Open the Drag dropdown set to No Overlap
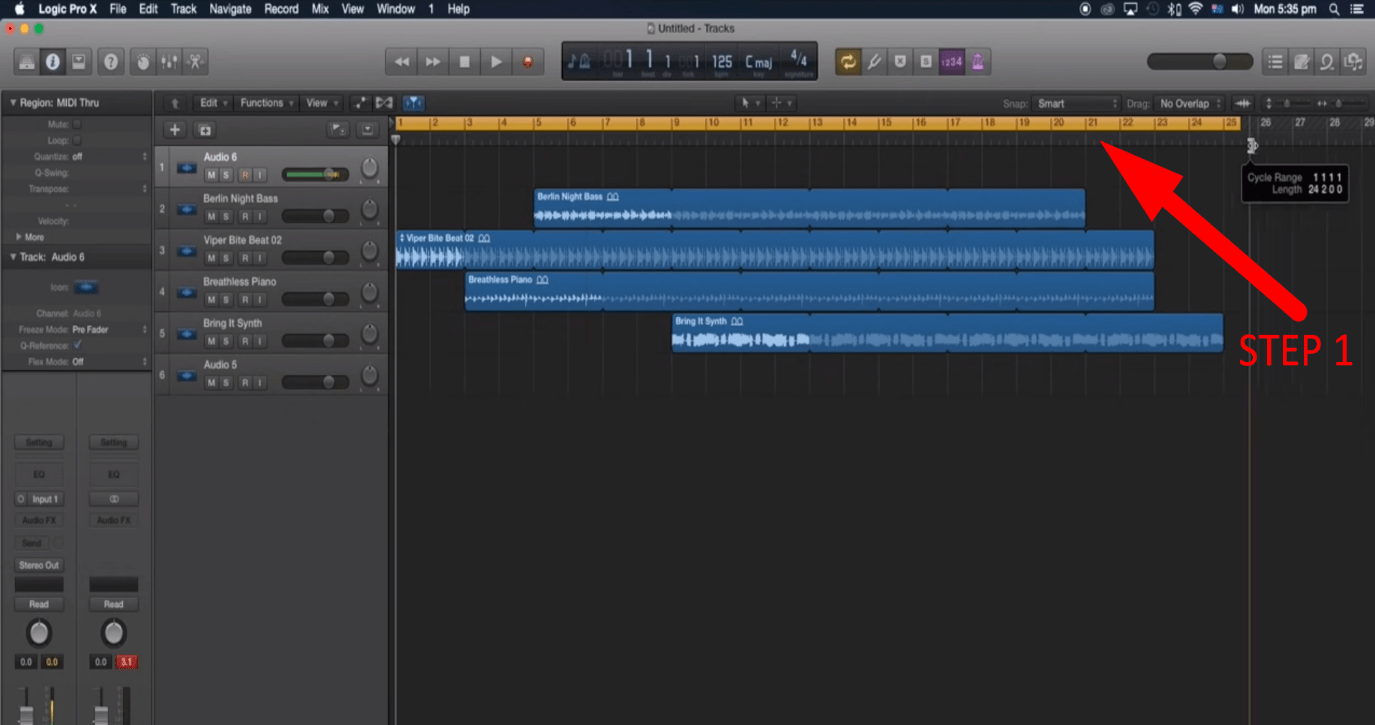This screenshot has width=1375, height=725. pyautogui.click(x=1190, y=103)
